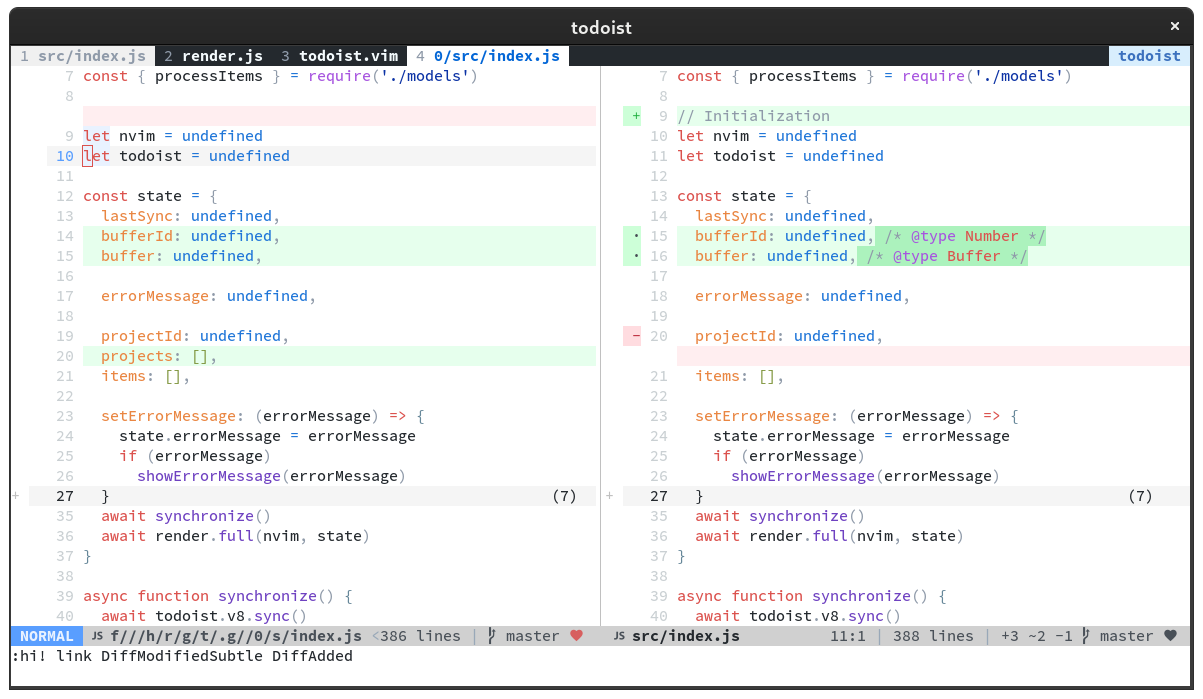
Task: Click the change dot sign at line 15
Action: 633,236
